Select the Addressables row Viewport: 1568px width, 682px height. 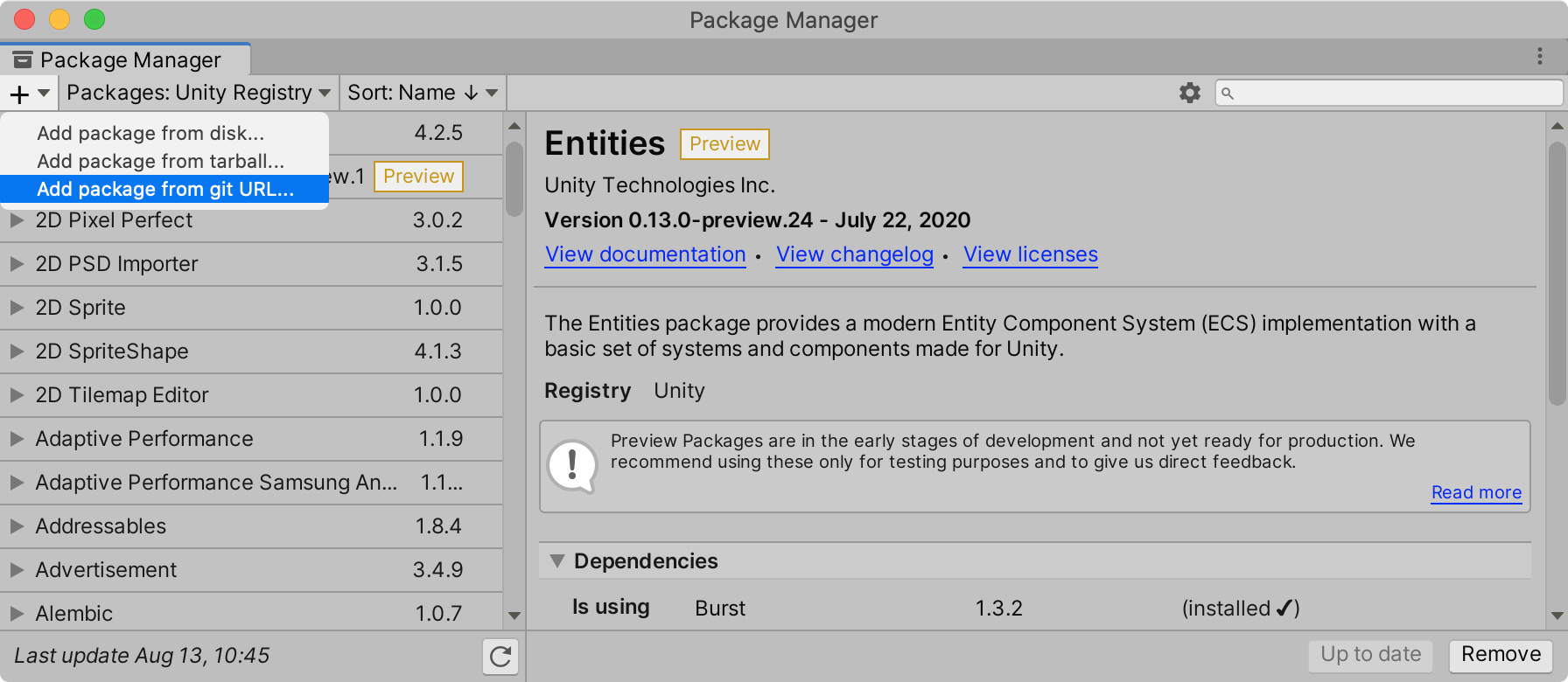pyautogui.click(x=251, y=526)
